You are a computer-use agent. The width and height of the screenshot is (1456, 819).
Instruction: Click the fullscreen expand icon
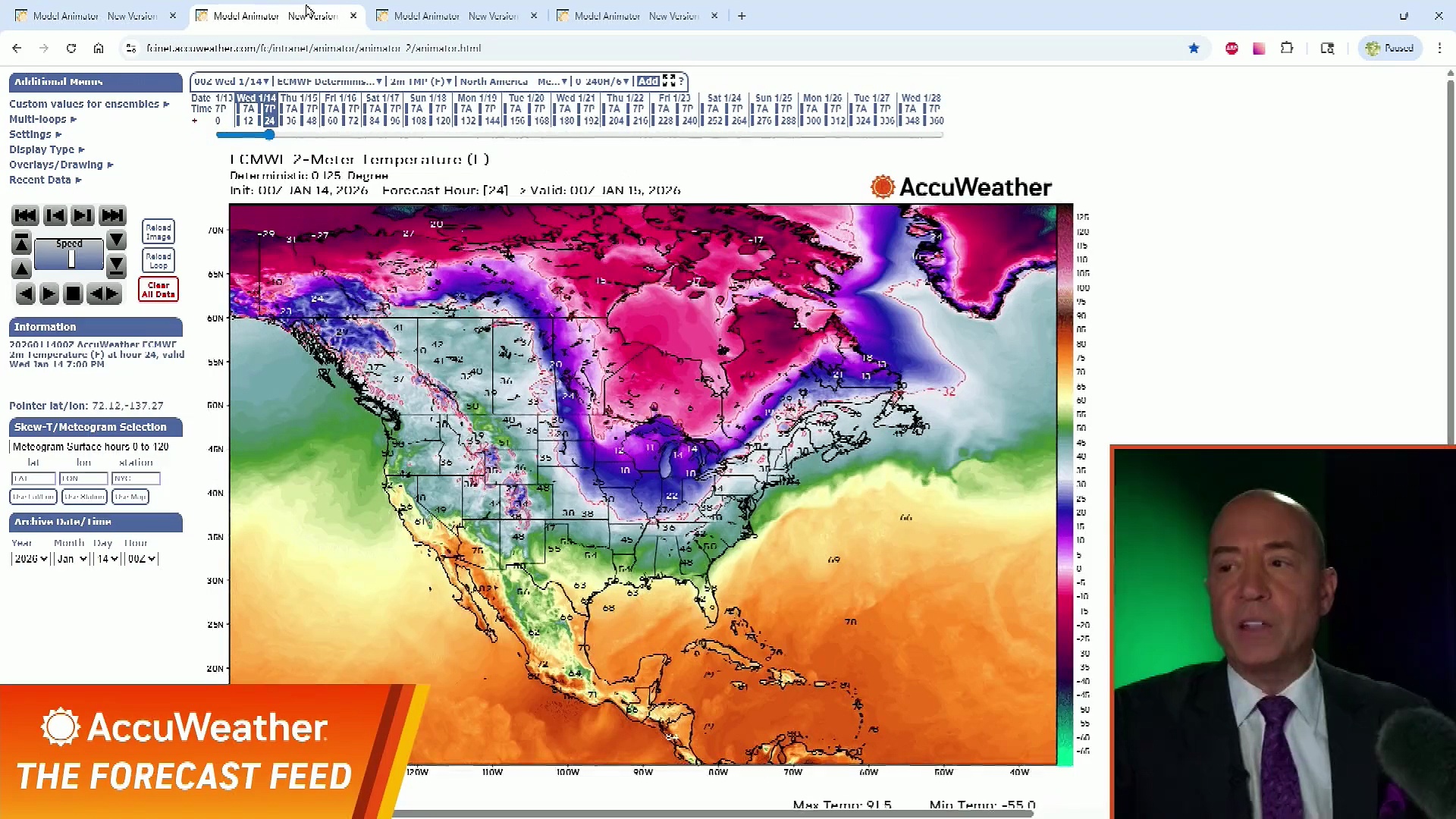(669, 81)
